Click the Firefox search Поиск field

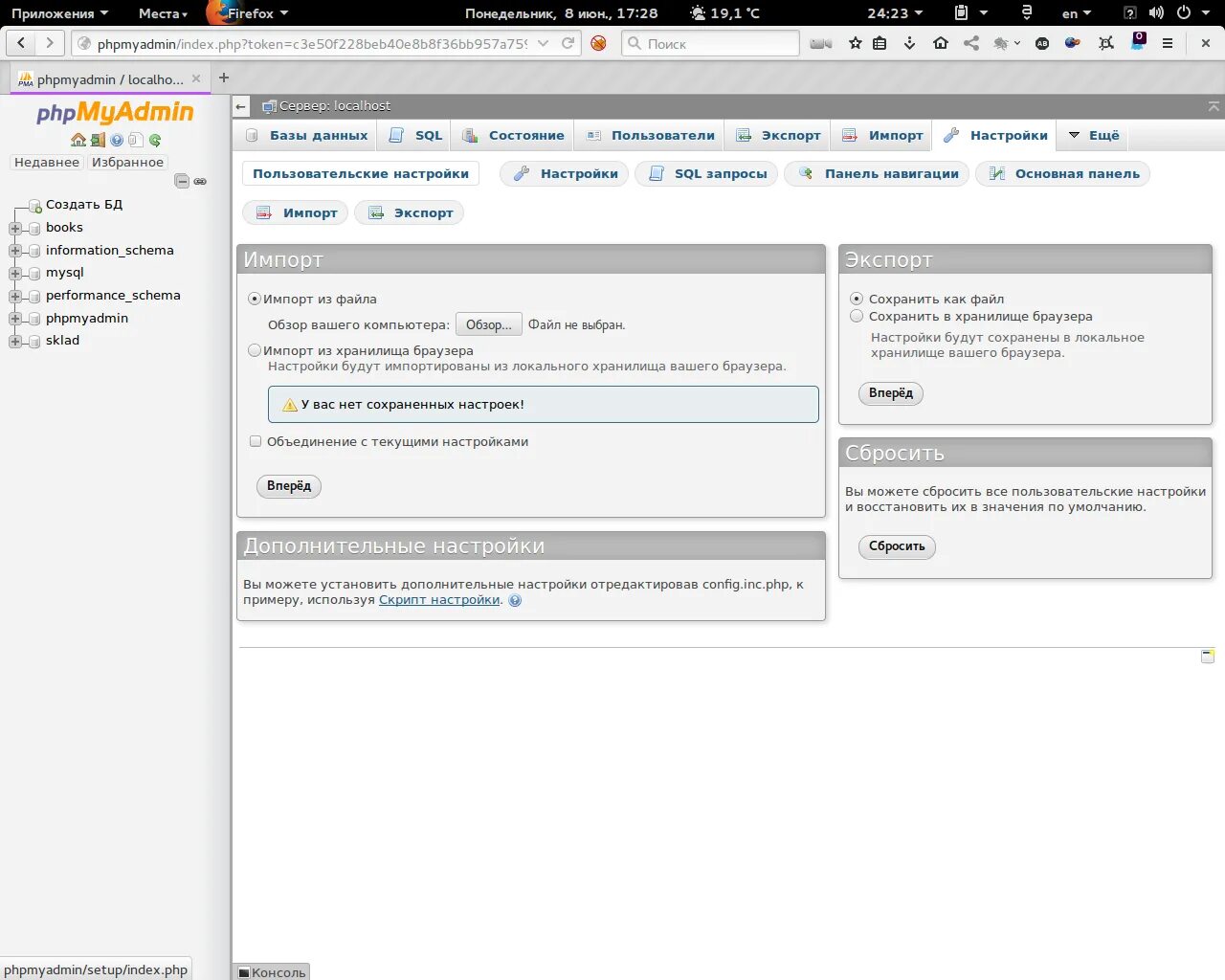[710, 43]
